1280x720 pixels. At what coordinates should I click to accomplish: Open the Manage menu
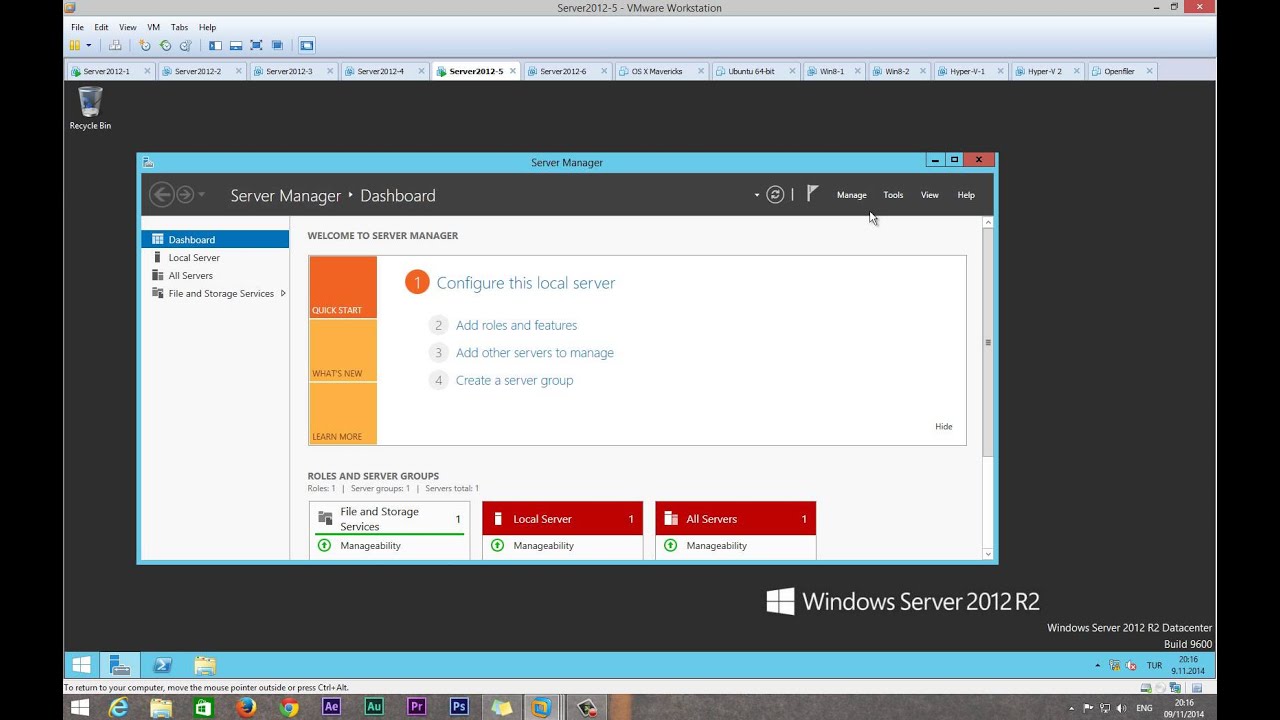[852, 195]
